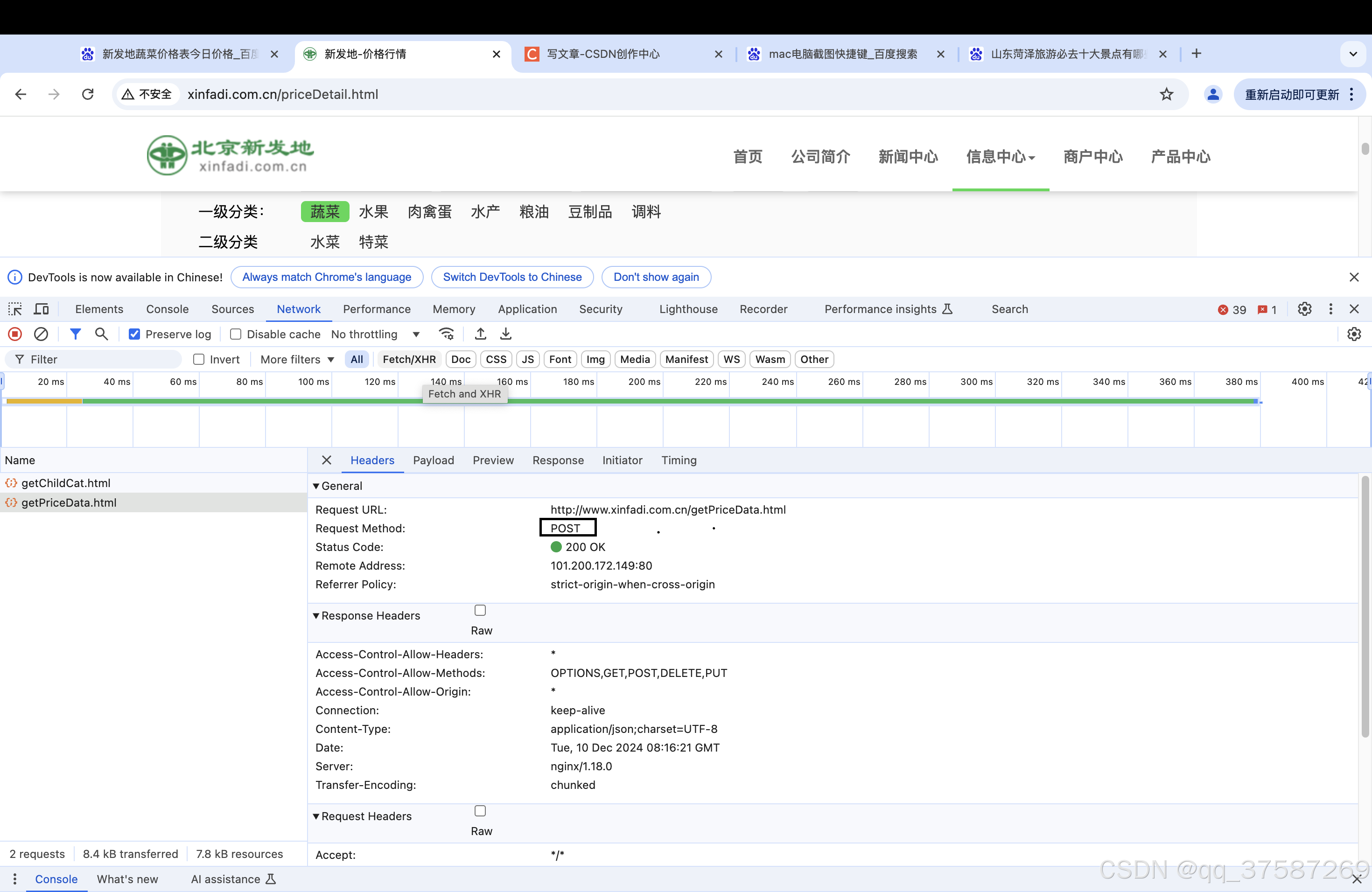Viewport: 1372px width, 892px height.
Task: Open the network search magnifier icon
Action: pos(101,334)
